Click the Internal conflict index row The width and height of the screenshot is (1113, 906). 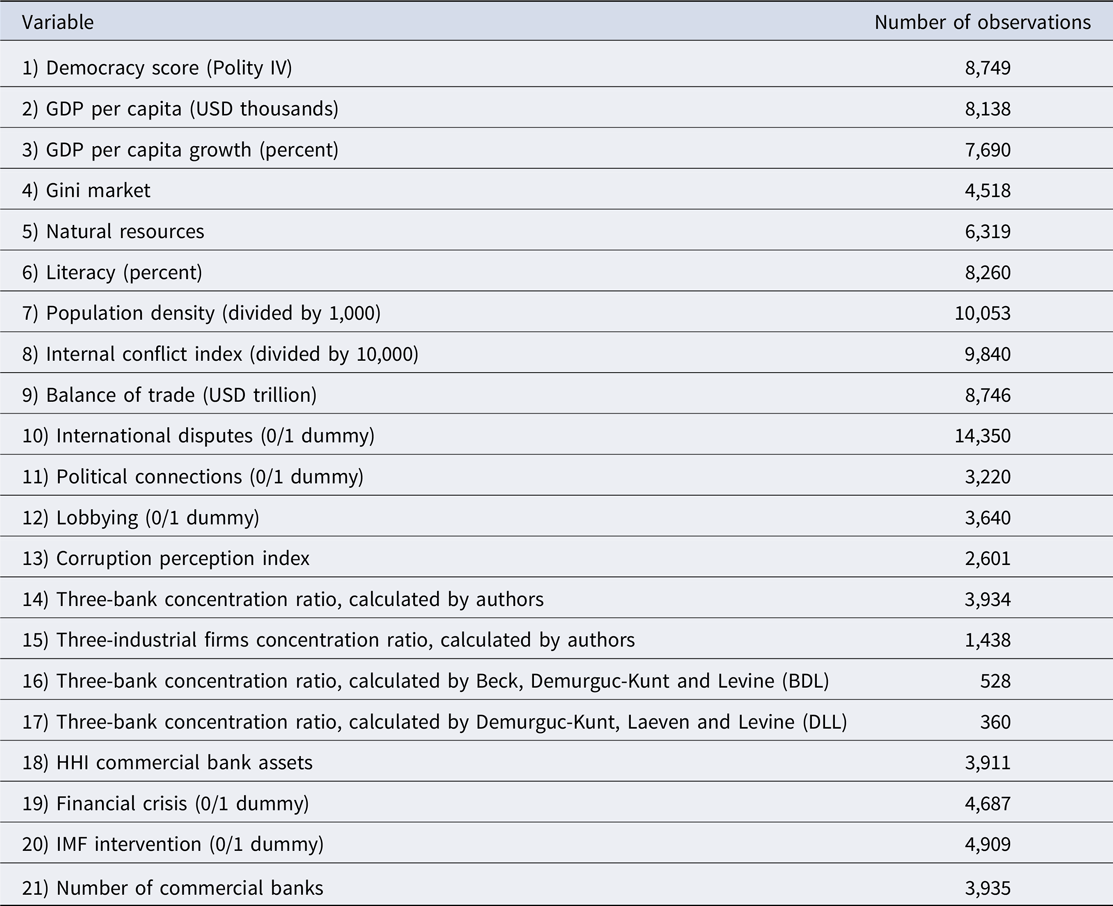(x=556, y=354)
